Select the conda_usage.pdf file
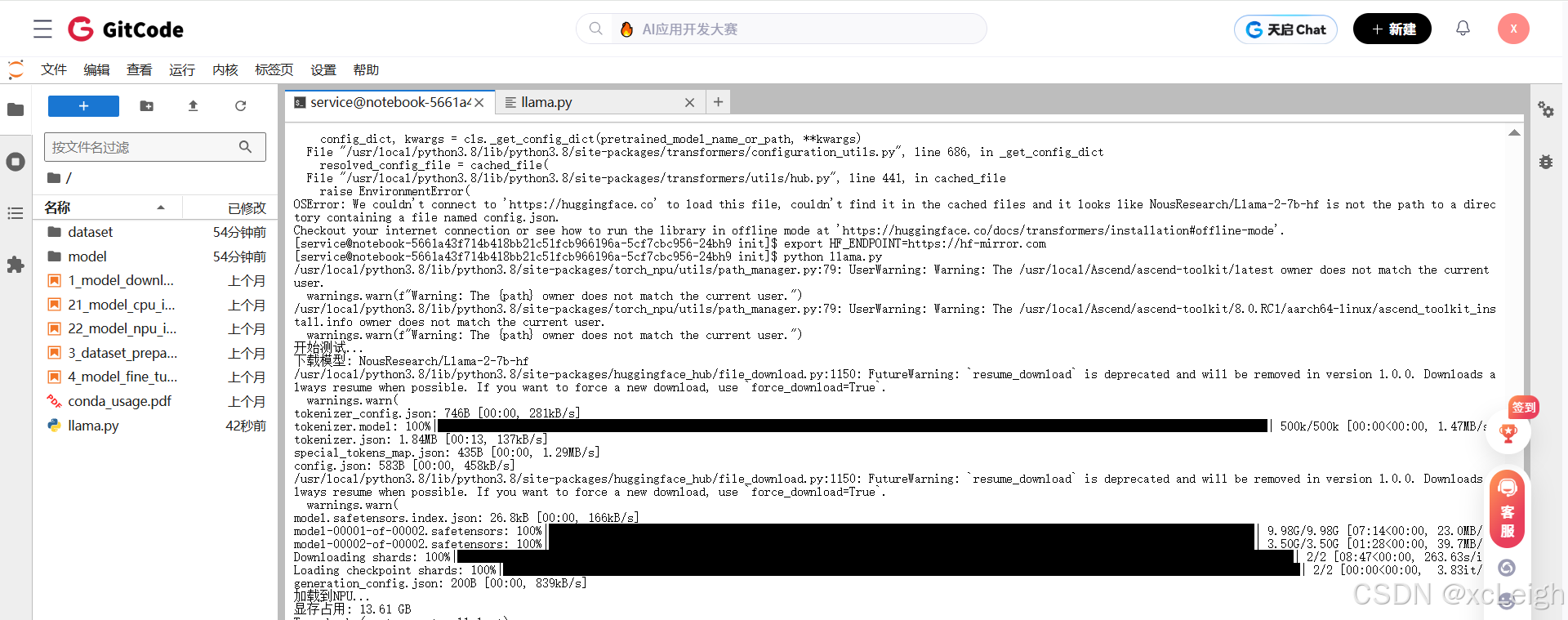 click(x=155, y=401)
